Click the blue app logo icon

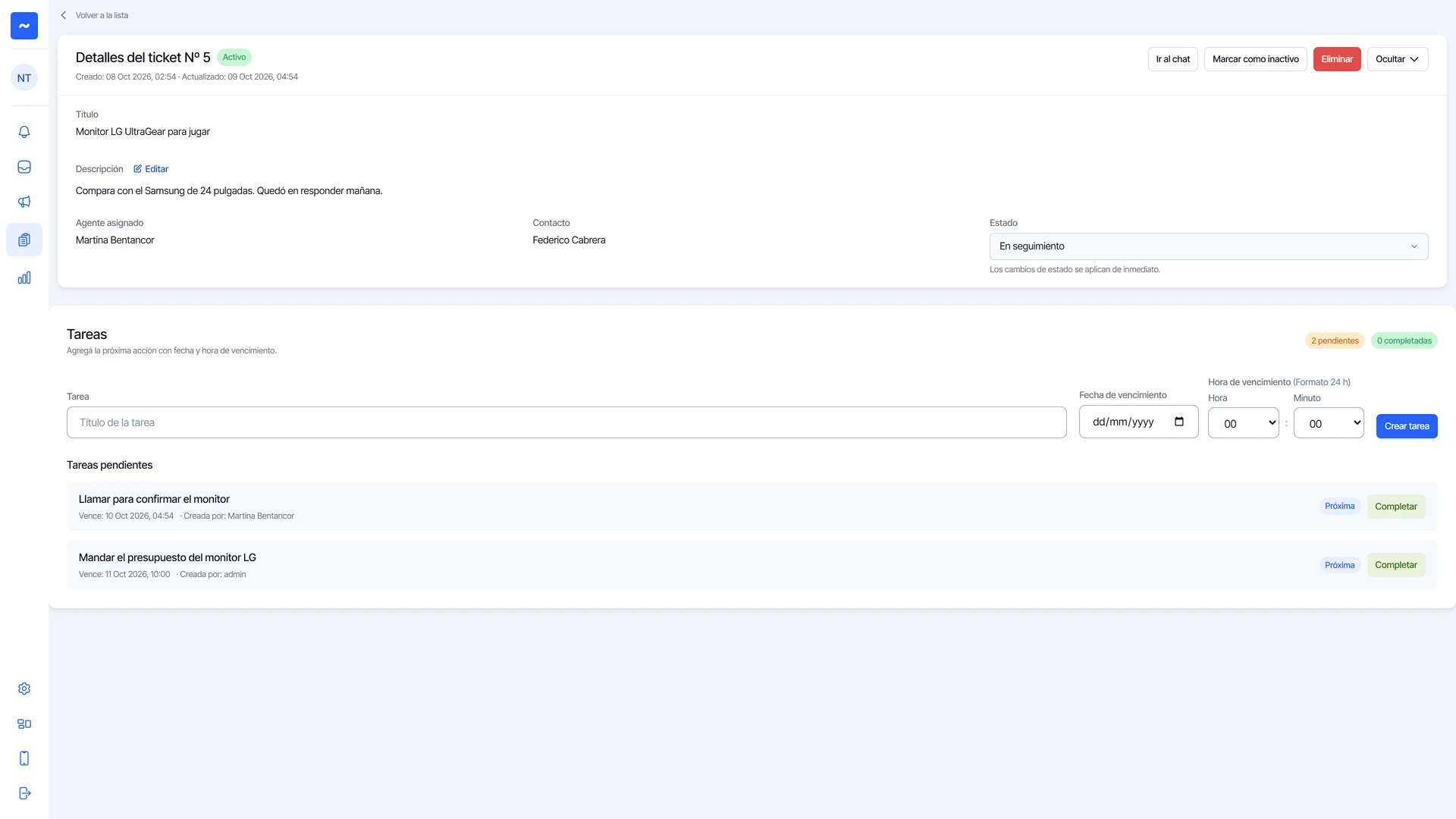coord(24,26)
